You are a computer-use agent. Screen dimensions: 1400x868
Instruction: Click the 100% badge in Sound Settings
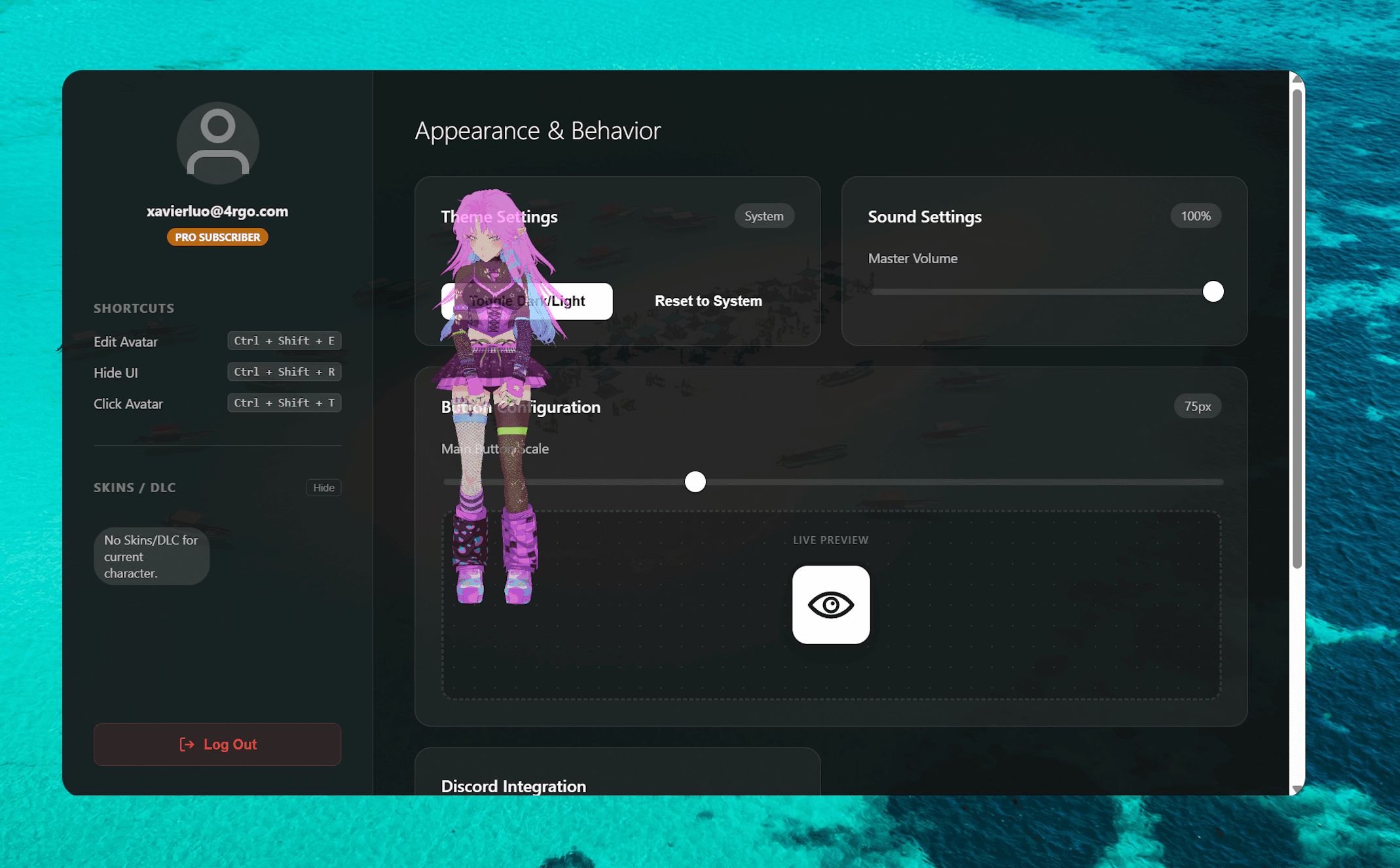pos(1195,215)
